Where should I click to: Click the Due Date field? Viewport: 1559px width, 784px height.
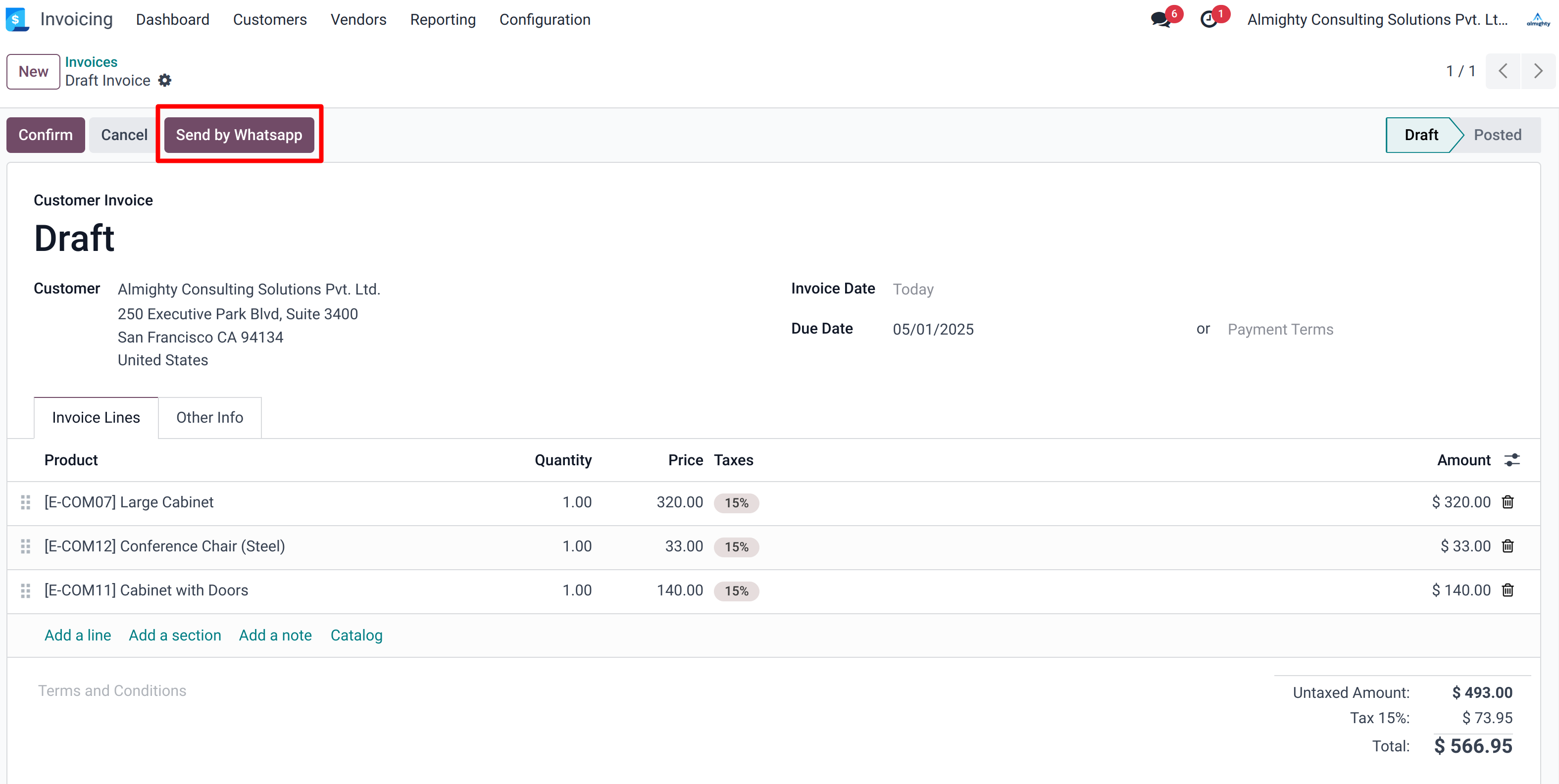click(933, 330)
